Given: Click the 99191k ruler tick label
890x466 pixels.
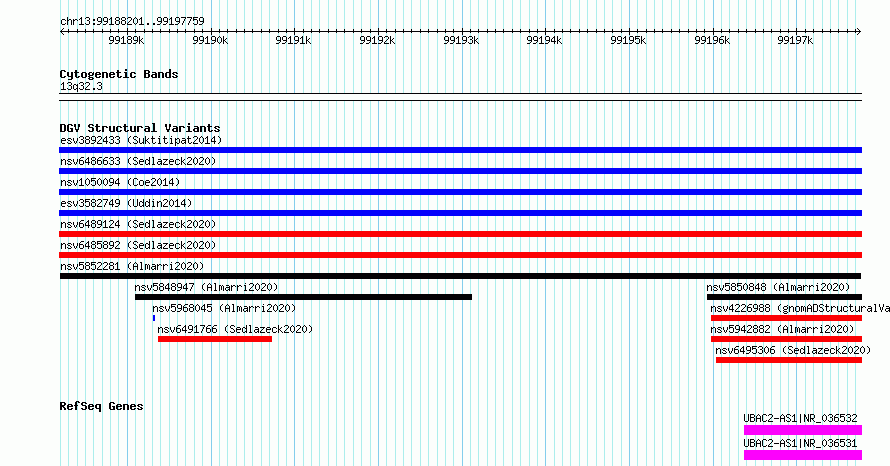Looking at the screenshot, I should (293, 40).
